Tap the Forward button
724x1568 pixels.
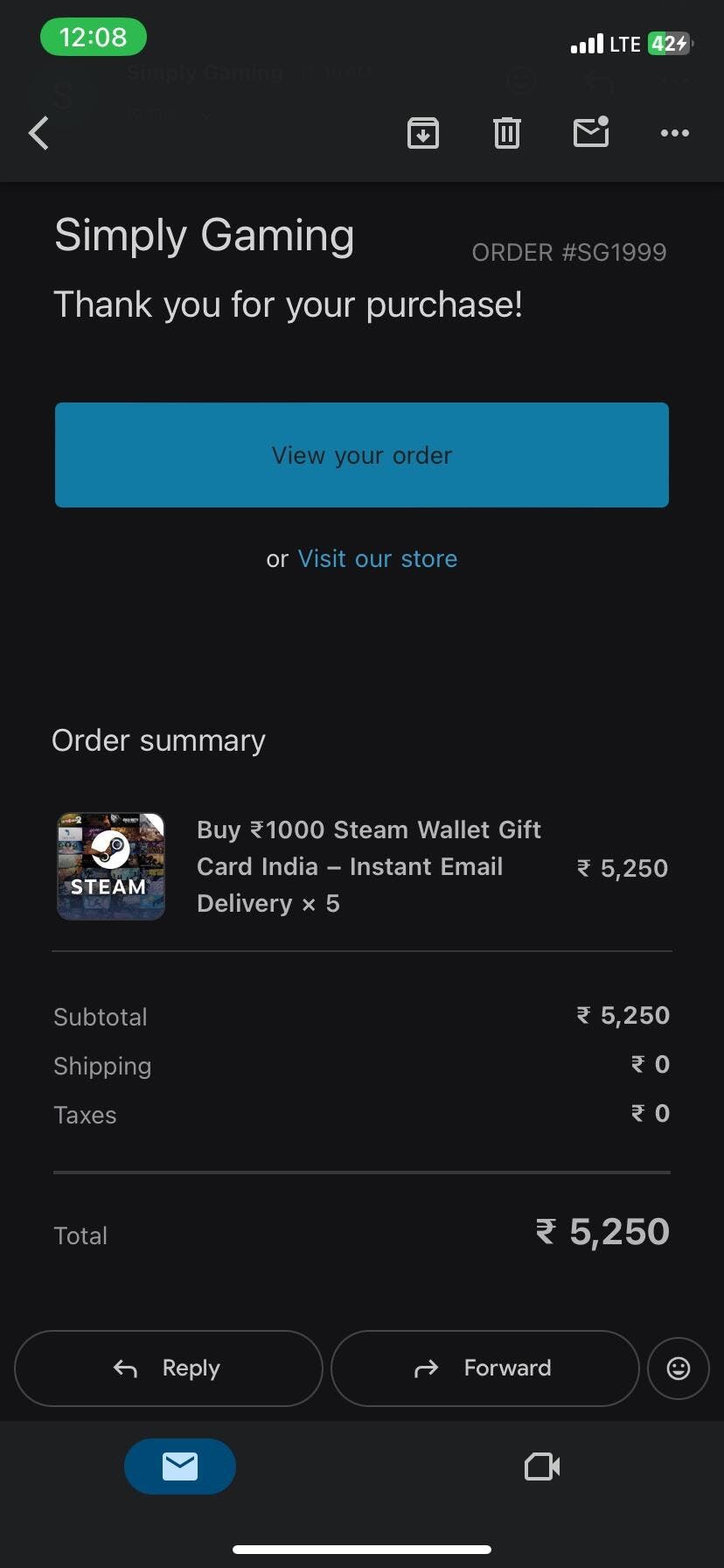[485, 1368]
